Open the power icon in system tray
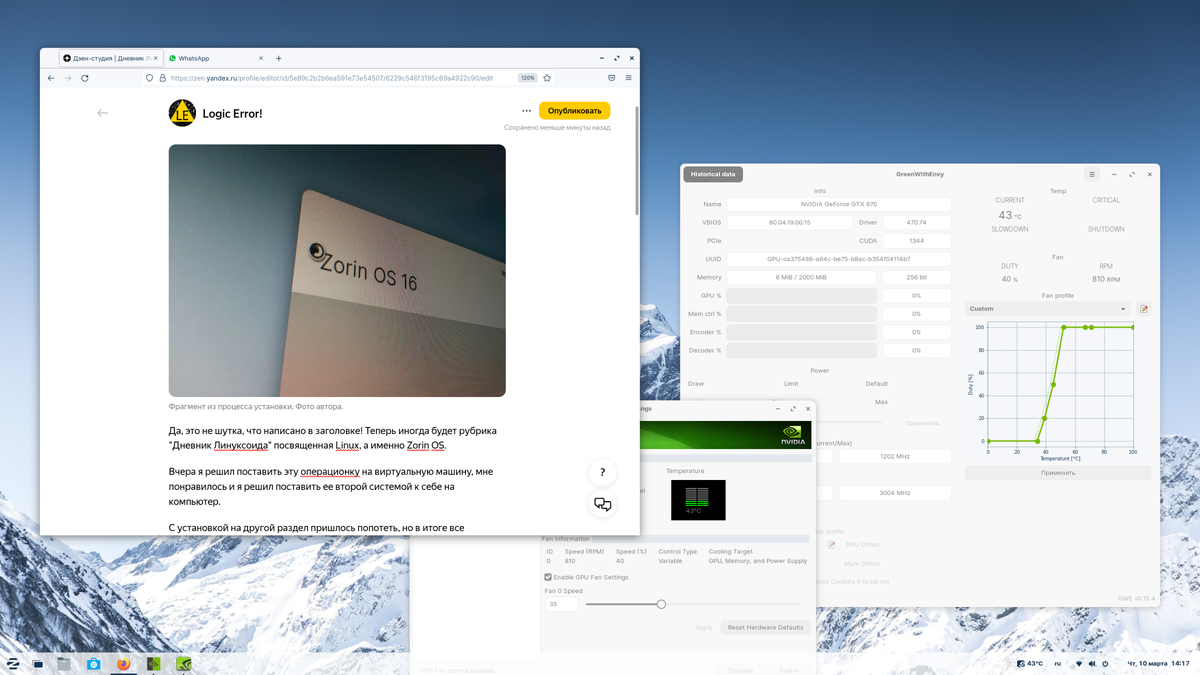Viewport: 1200px width, 675px height. pyautogui.click(x=1105, y=663)
